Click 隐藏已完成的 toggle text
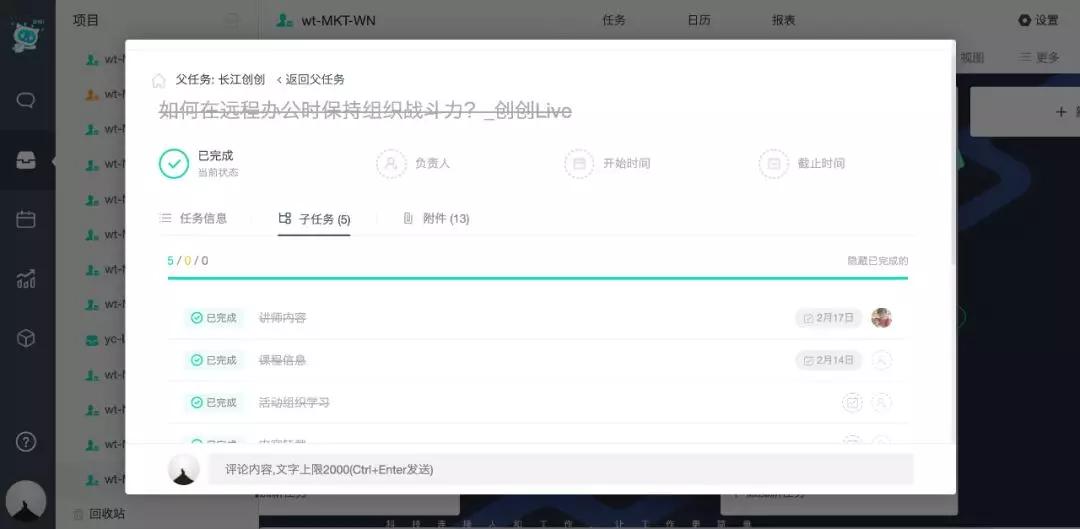1080x529 pixels. (x=878, y=261)
